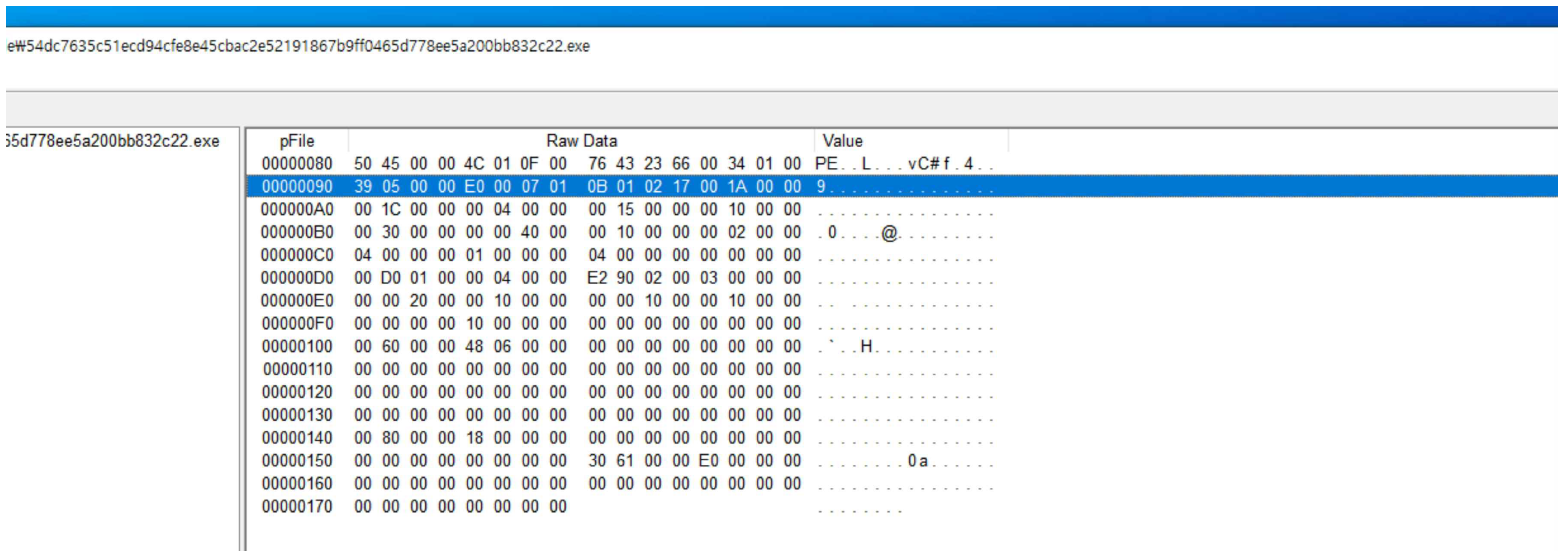Screen dimensions: 1559x552
Task: Select the row at offset 00000100
Action: coord(297,348)
